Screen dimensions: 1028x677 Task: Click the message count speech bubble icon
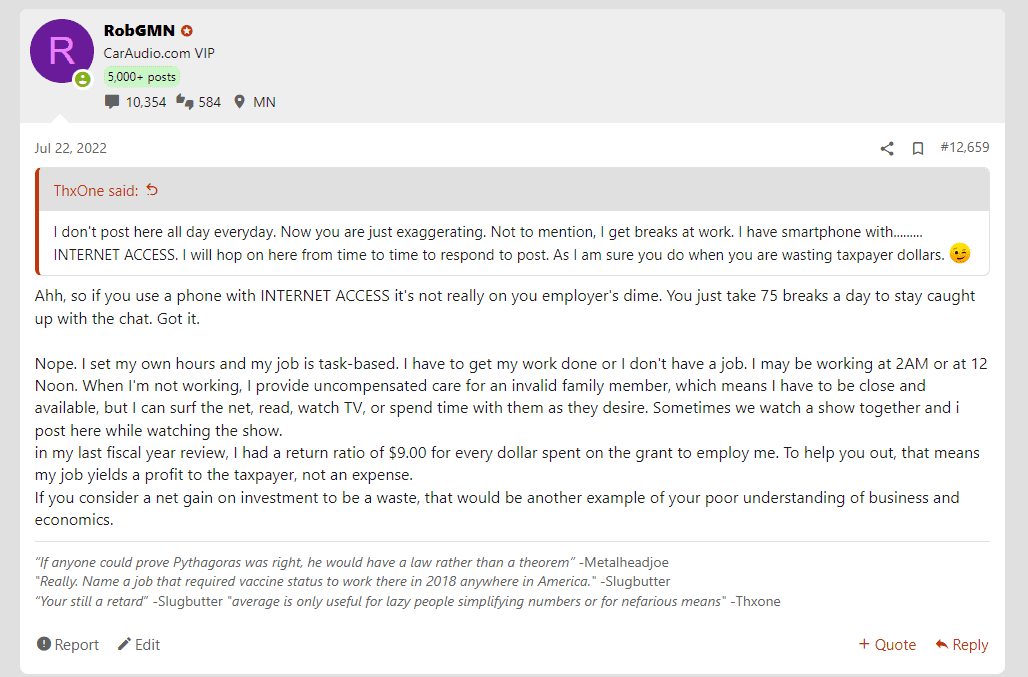click(x=112, y=102)
